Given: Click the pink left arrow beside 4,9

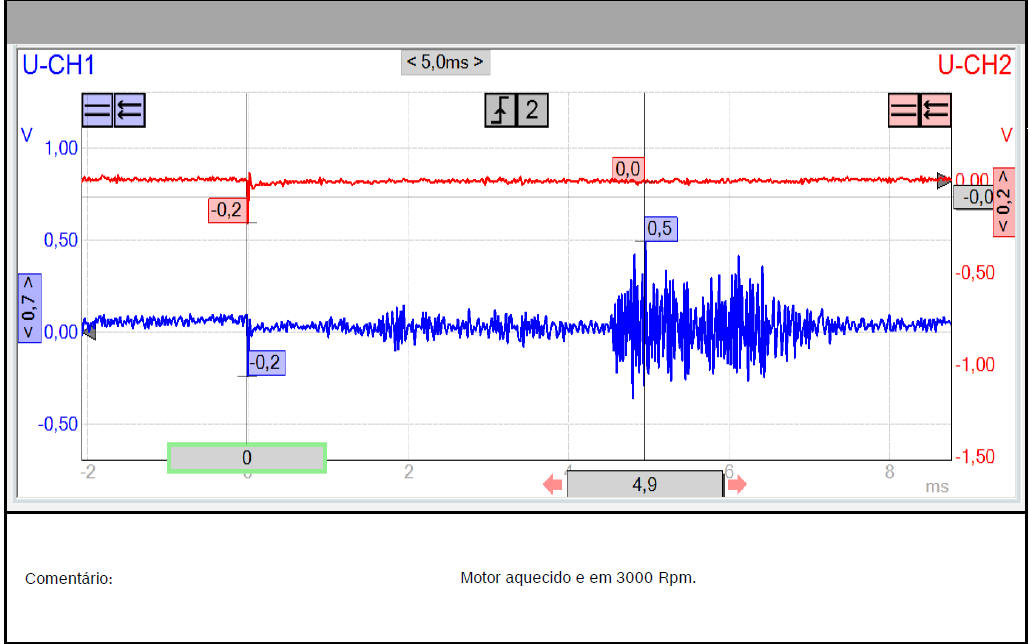Looking at the screenshot, I should 553,485.
